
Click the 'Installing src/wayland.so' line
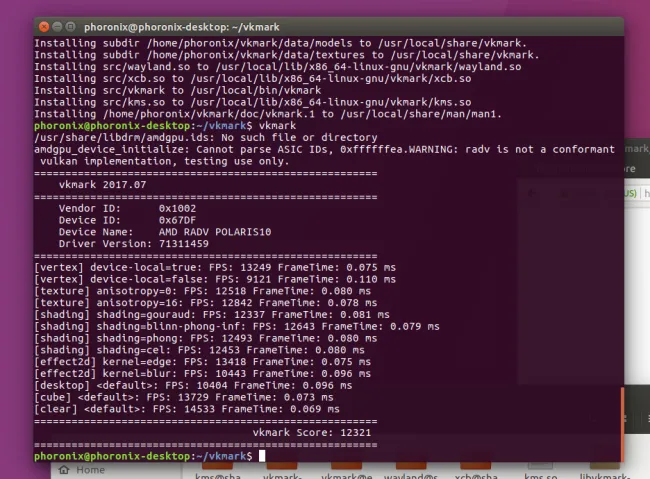click(x=278, y=67)
